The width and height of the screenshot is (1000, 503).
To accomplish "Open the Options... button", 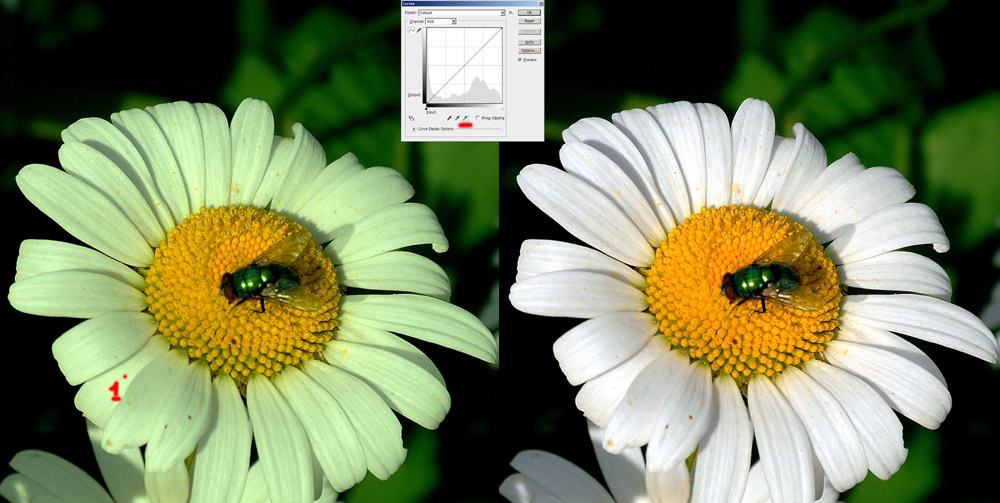I will [x=529, y=49].
